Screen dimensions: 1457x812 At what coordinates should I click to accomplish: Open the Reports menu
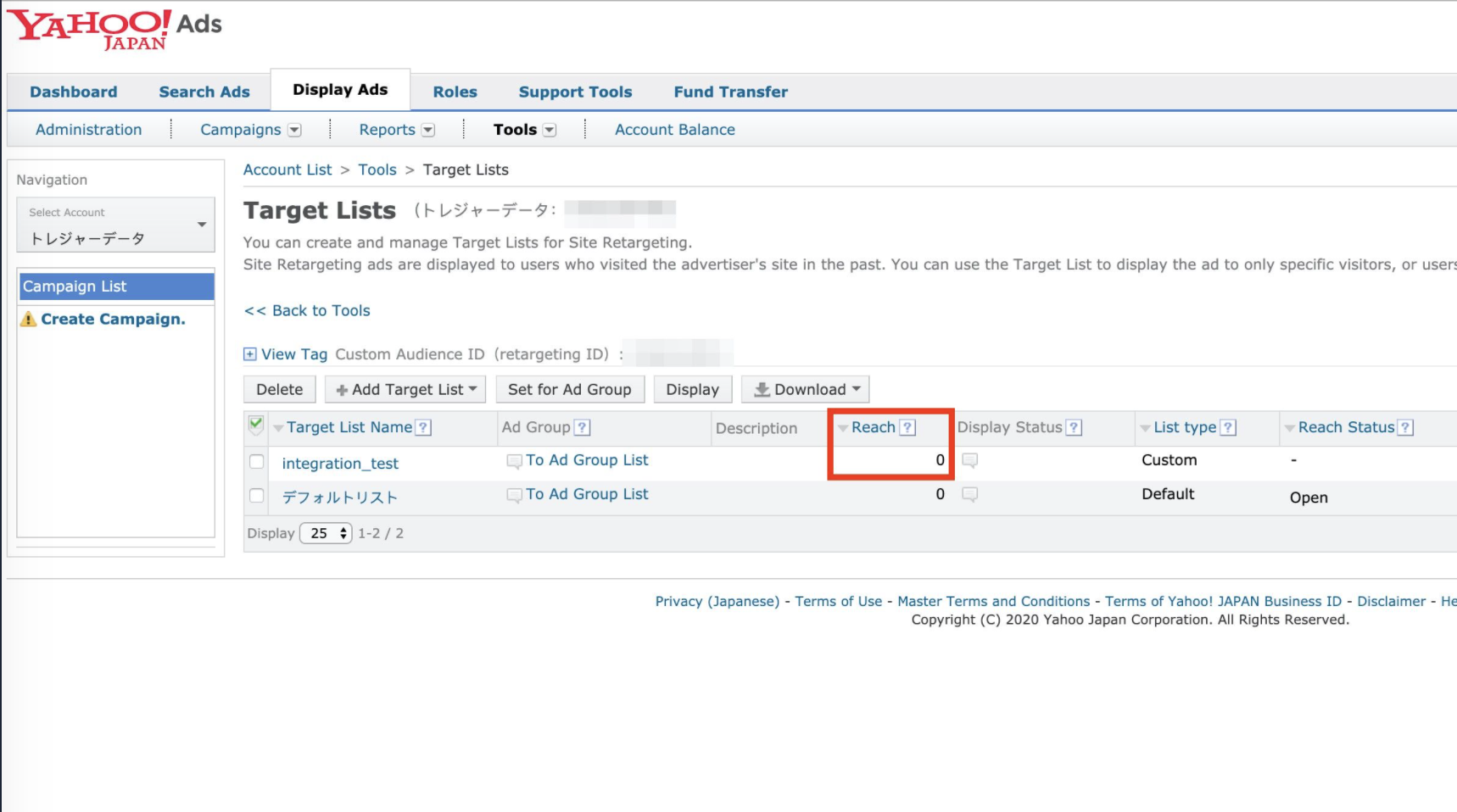click(x=396, y=130)
